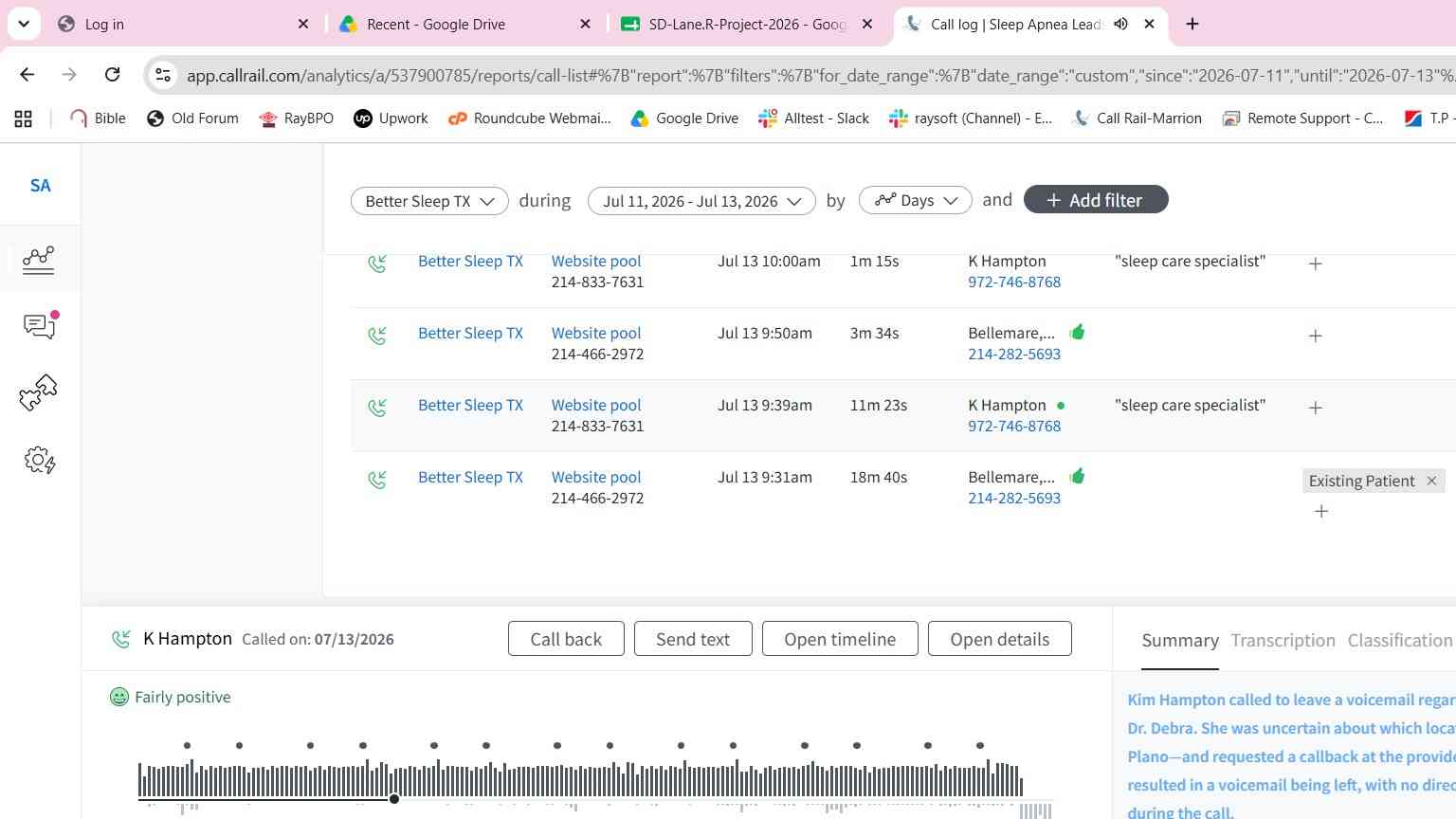This screenshot has width=1456, height=819.
Task: Open the Analytics chart icon in sidebar
Action: (x=39, y=259)
